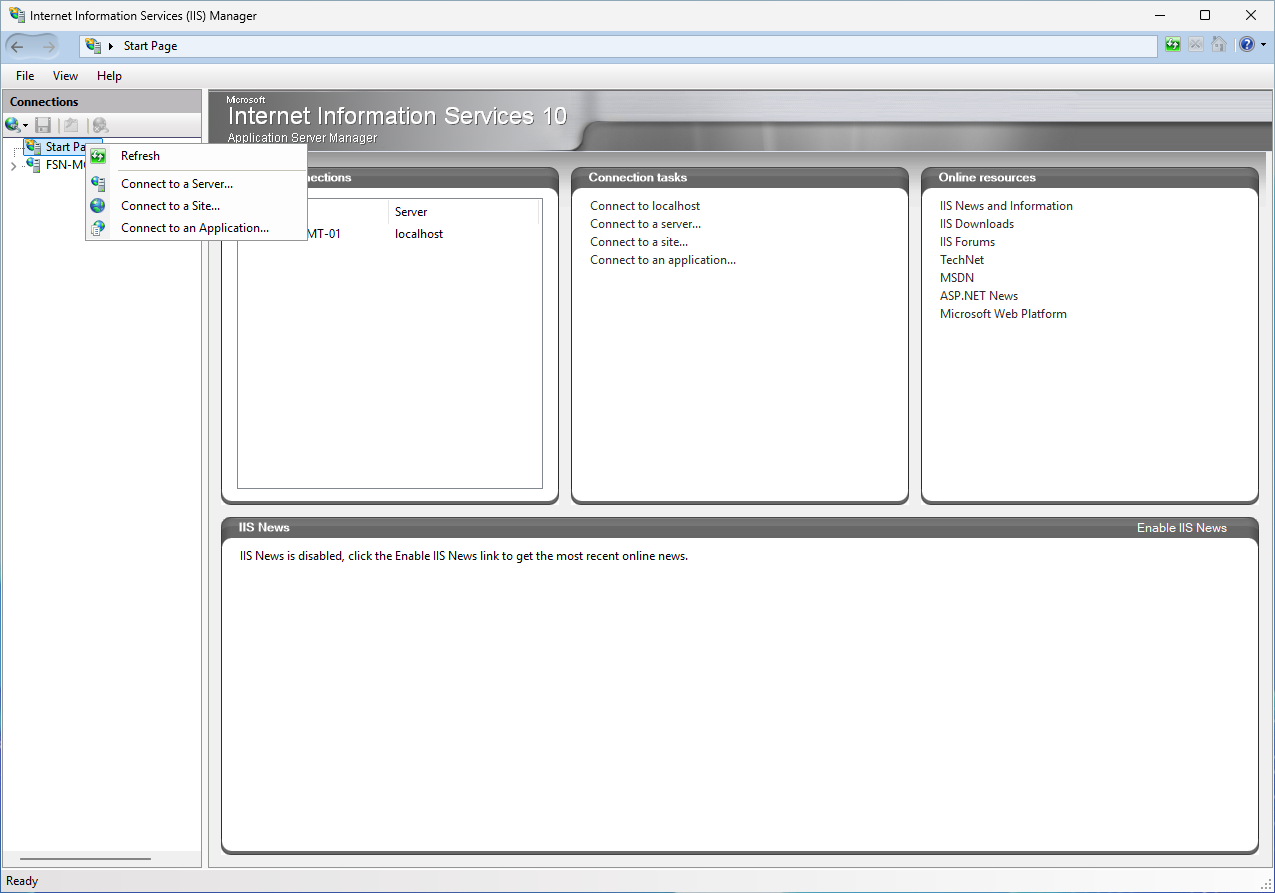Click the Up folder icon in Connections toolbar
Viewport: 1275px width, 893px height.
click(71, 125)
